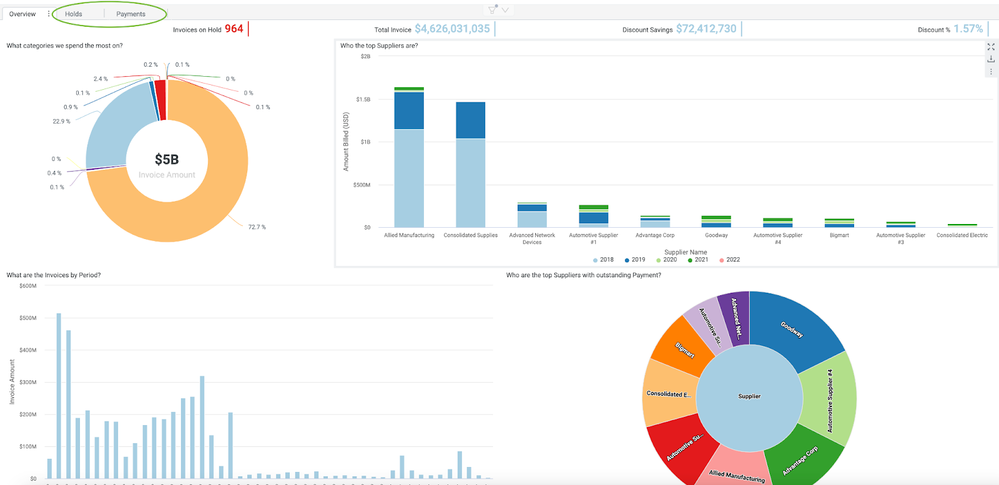999x485 pixels.
Task: Download the top Suppliers chart
Action: point(991,59)
